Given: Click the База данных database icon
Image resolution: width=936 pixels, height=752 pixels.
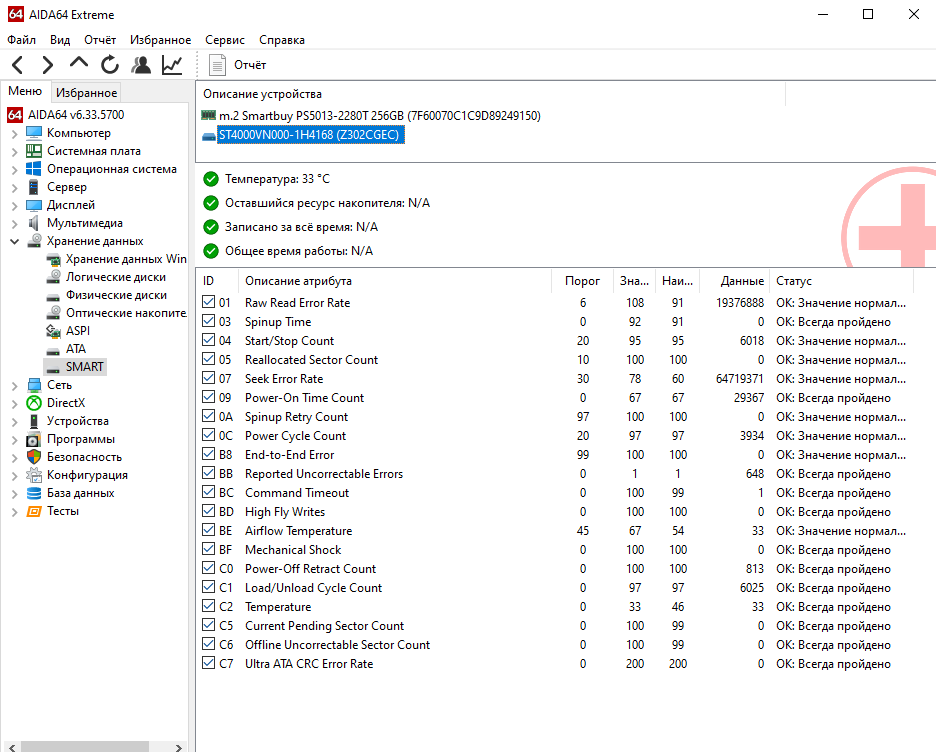Looking at the screenshot, I should (x=34, y=493).
